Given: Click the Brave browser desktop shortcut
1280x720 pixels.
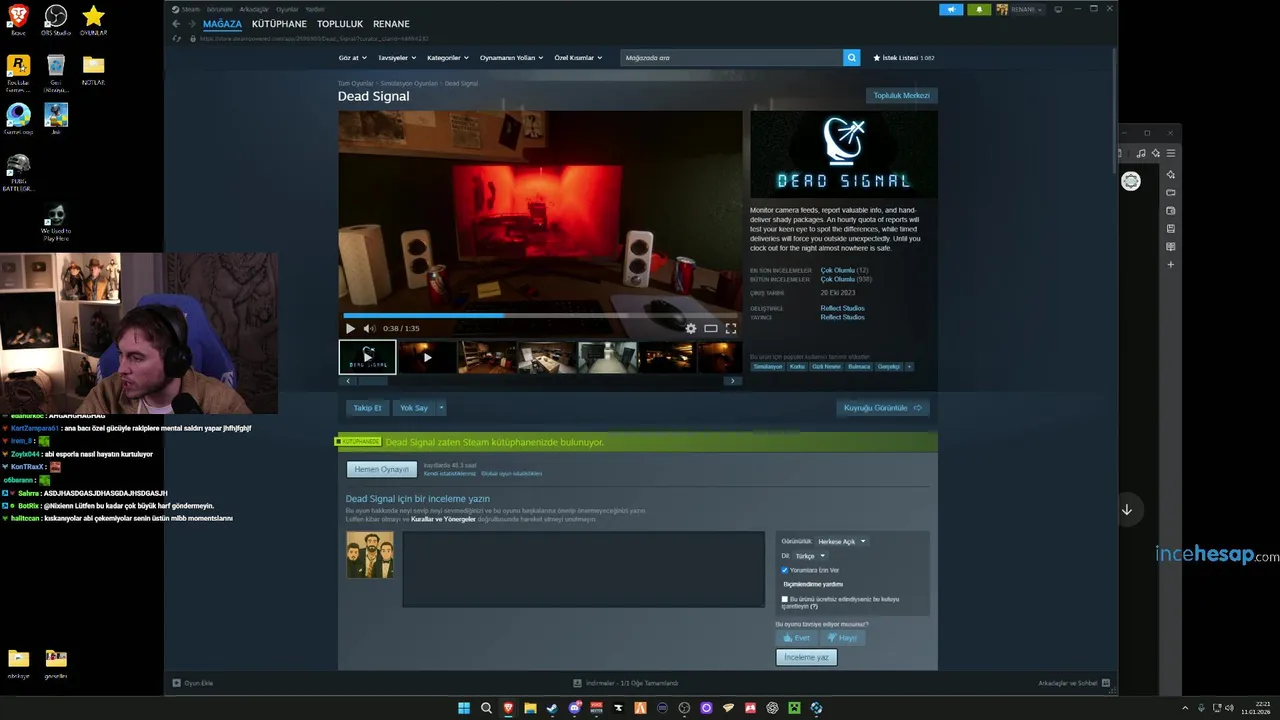Looking at the screenshot, I should click(18, 19).
